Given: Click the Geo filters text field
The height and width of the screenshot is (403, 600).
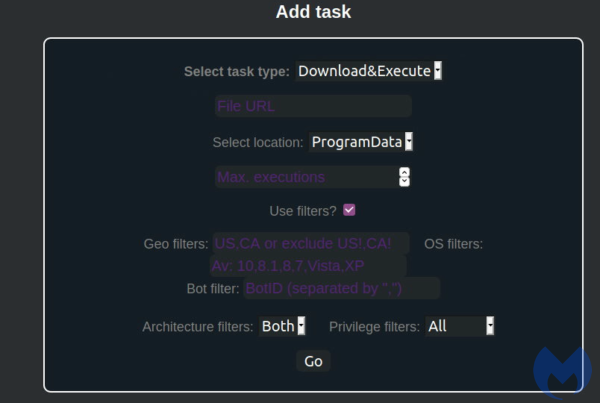Looking at the screenshot, I should 310,244.
